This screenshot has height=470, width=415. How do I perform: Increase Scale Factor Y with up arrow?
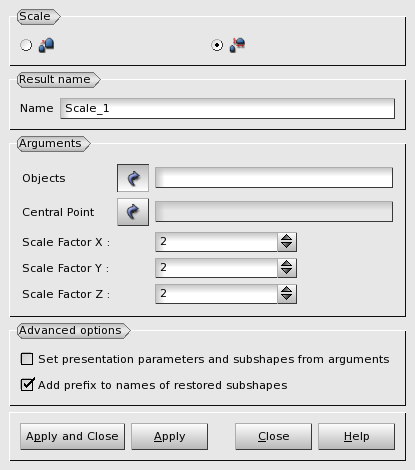287,264
